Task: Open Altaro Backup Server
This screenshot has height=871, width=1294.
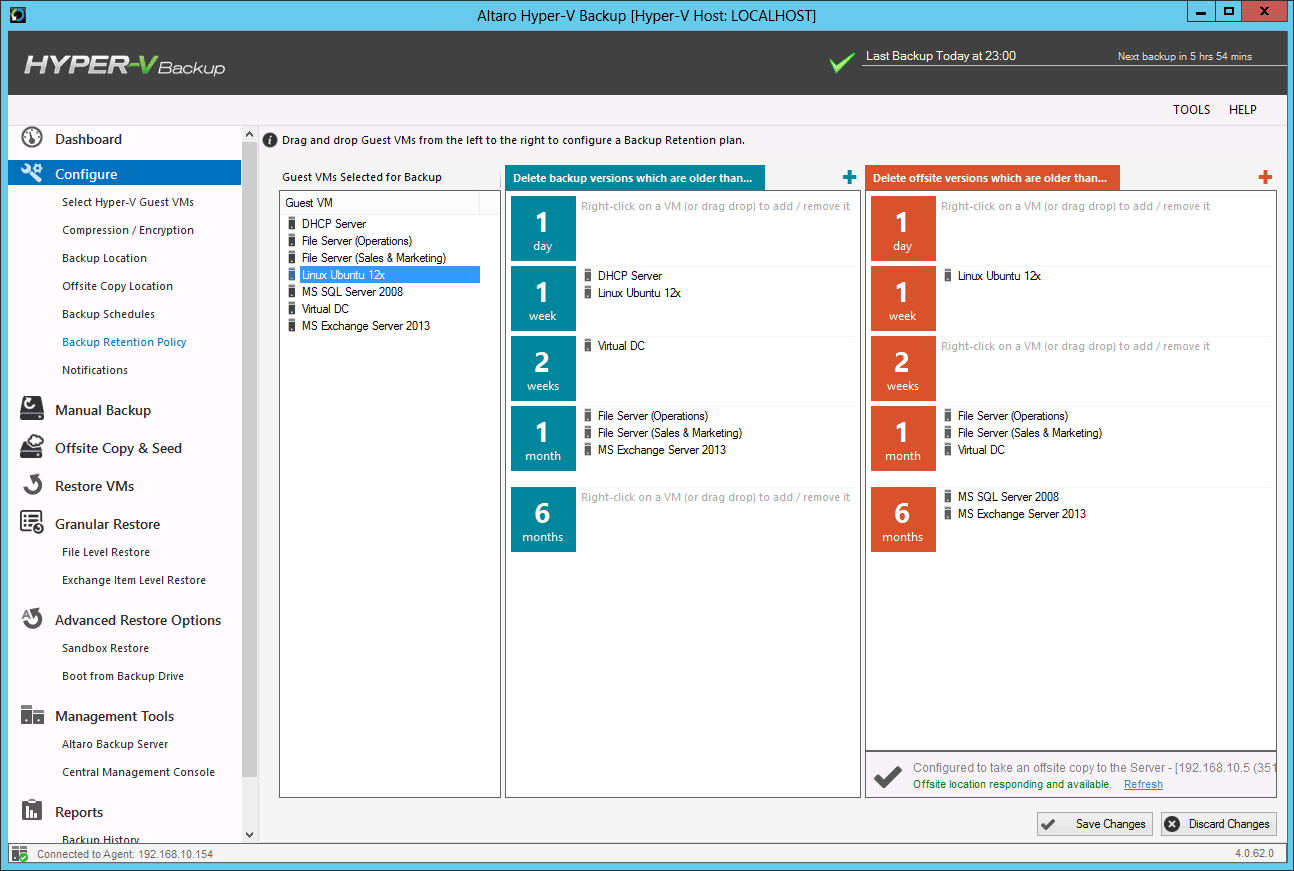Action: pyautogui.click(x=115, y=744)
